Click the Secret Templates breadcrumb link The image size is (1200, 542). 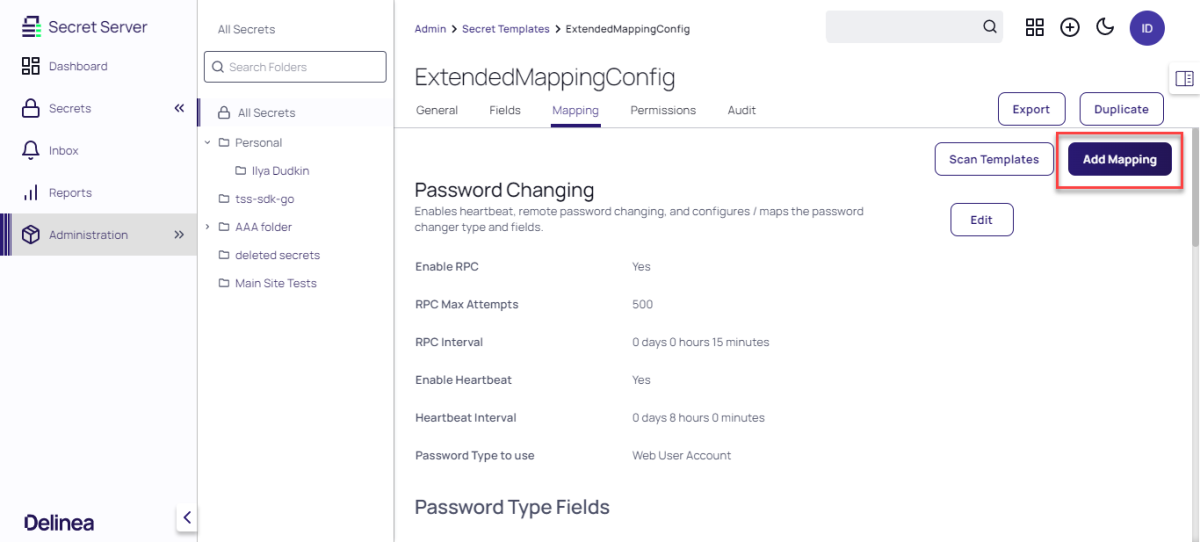coord(505,29)
